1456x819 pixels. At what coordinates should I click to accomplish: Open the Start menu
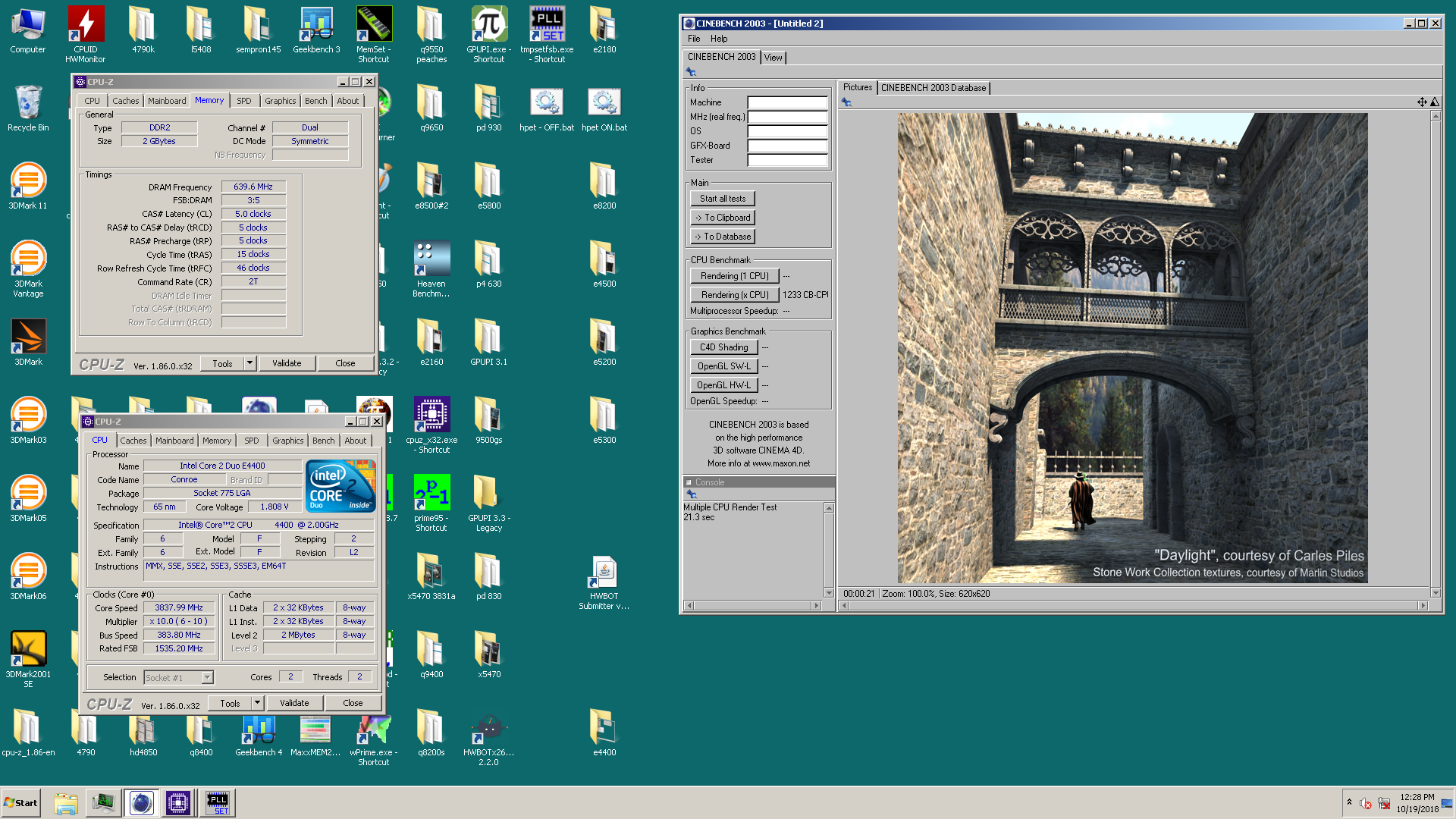(21, 803)
